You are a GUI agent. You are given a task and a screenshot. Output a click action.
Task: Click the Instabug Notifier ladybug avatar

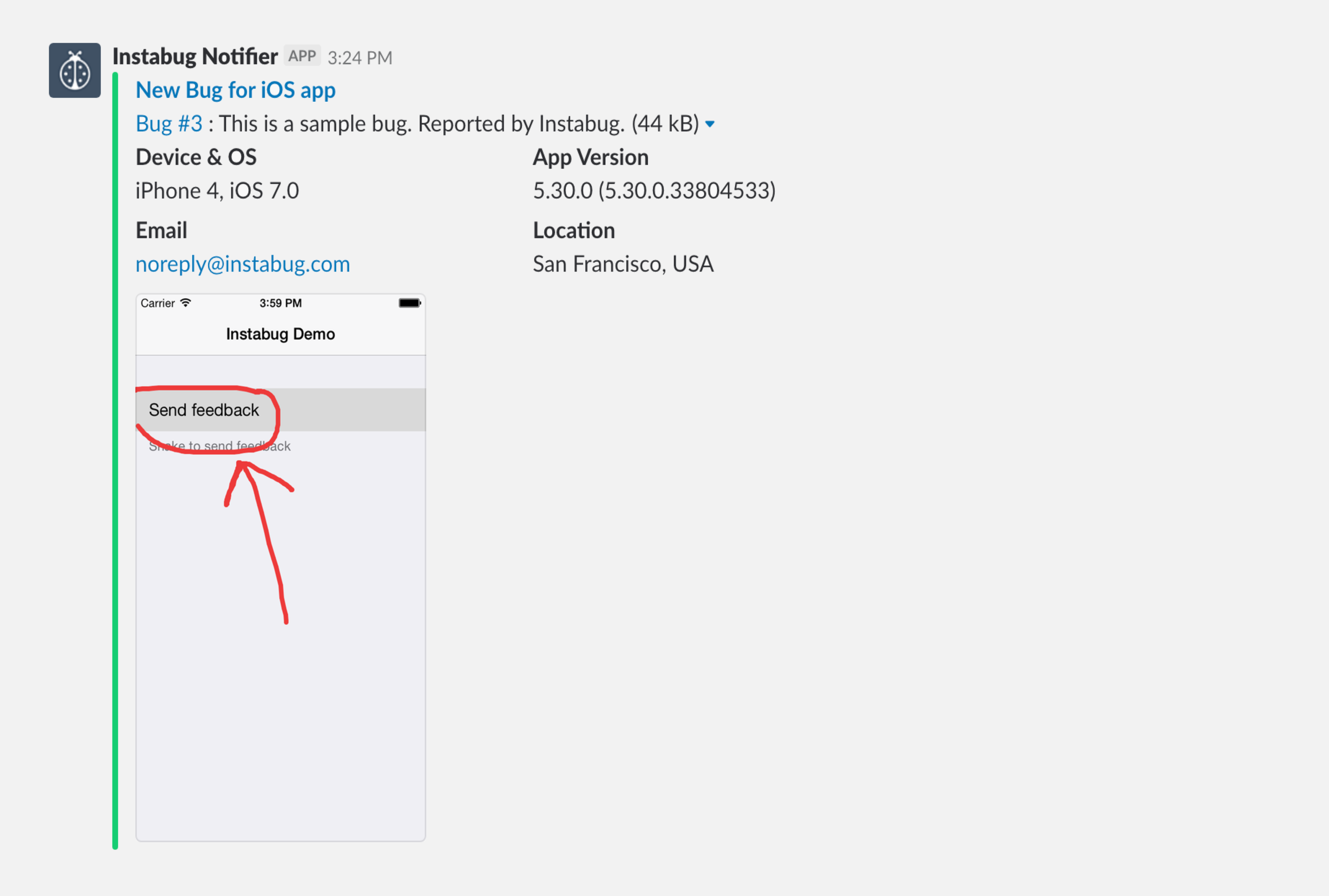(74, 70)
